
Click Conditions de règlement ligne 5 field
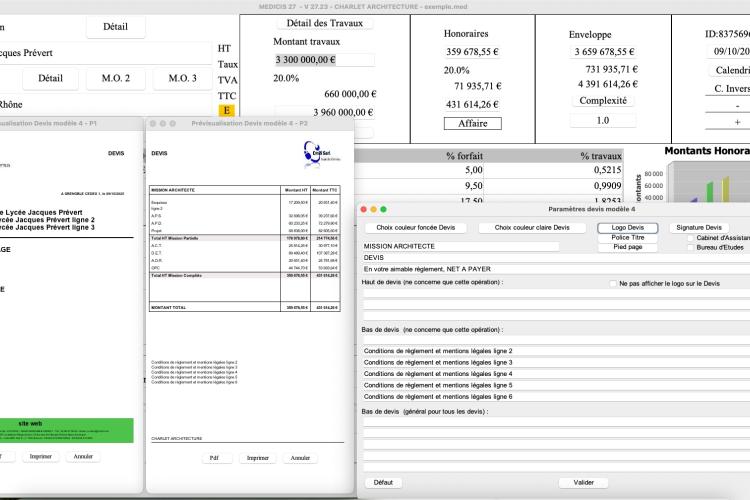point(556,385)
